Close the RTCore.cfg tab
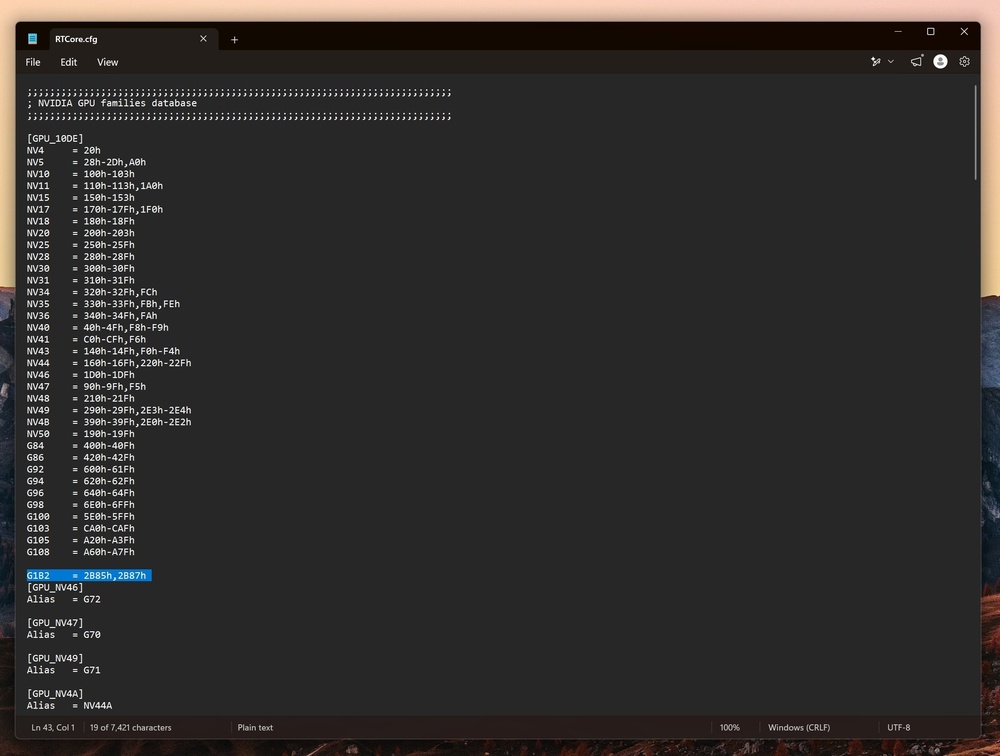This screenshot has width=1000, height=756. pos(203,39)
